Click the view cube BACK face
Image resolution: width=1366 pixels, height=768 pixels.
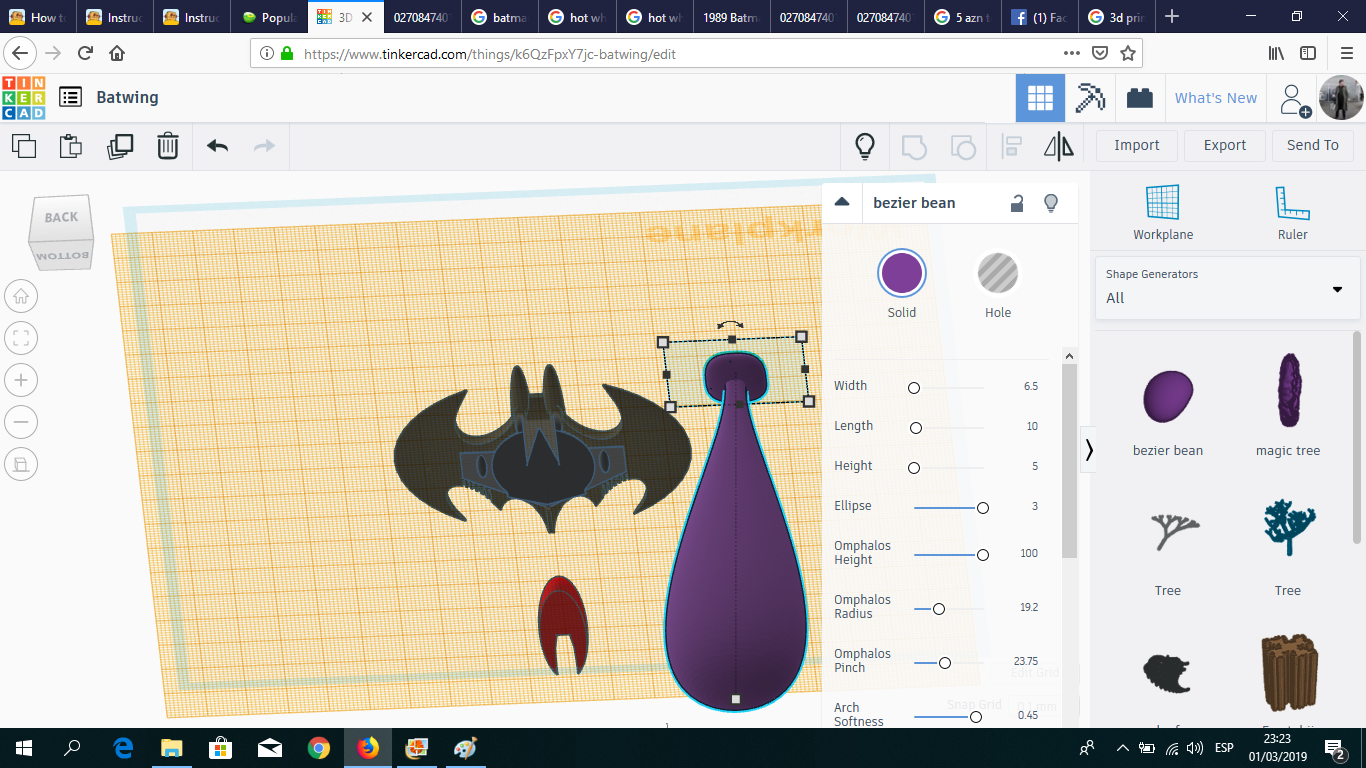(61, 218)
